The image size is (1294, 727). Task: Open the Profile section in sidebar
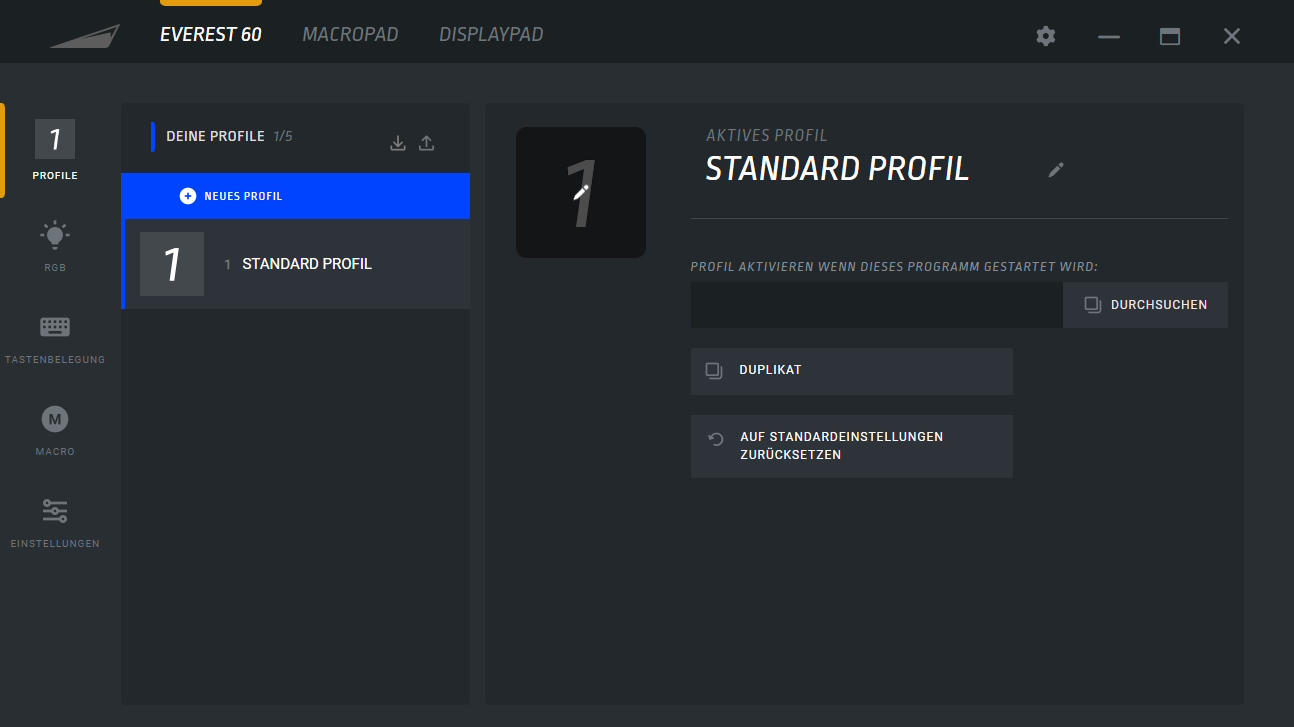[55, 150]
